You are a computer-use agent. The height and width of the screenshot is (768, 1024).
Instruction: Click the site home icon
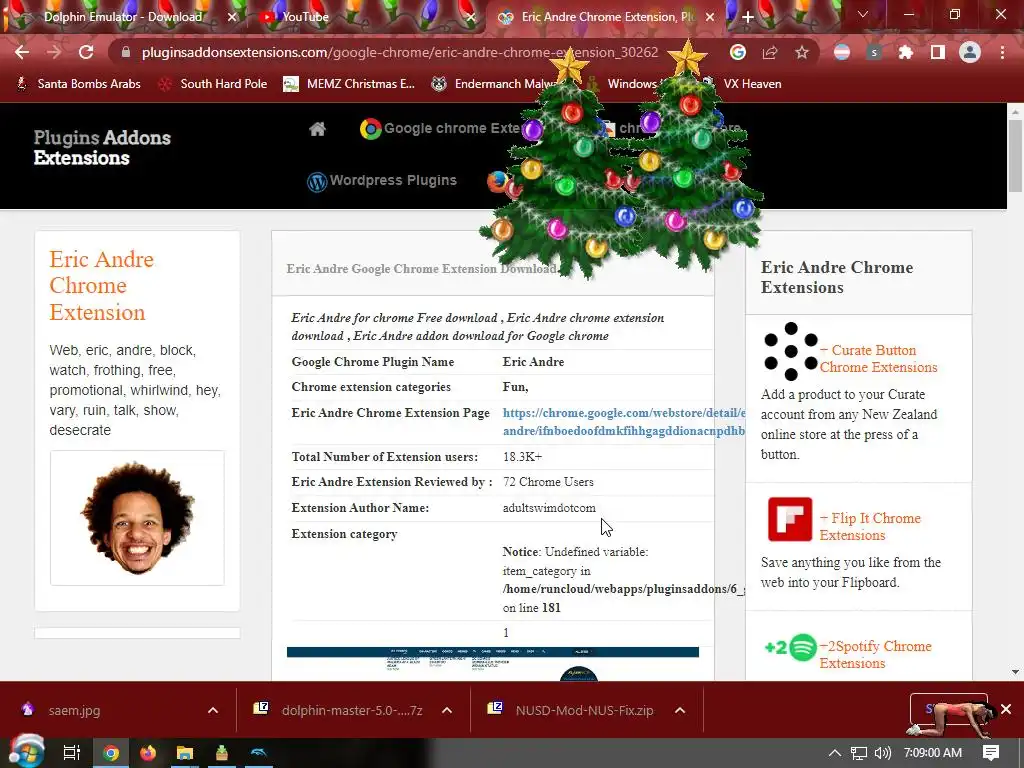317,129
